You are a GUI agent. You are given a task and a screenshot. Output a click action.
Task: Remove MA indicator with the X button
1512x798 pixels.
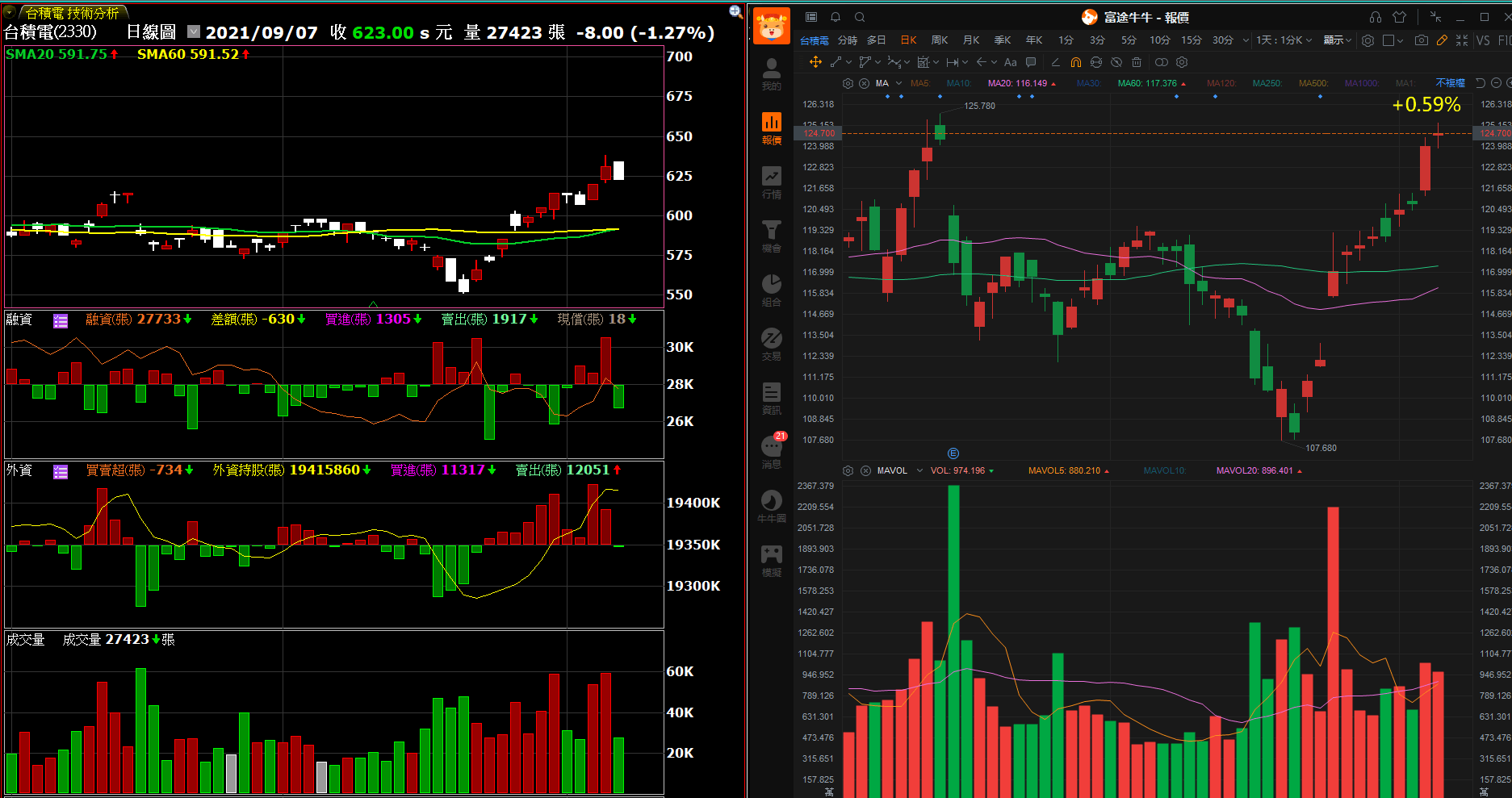pos(864,83)
